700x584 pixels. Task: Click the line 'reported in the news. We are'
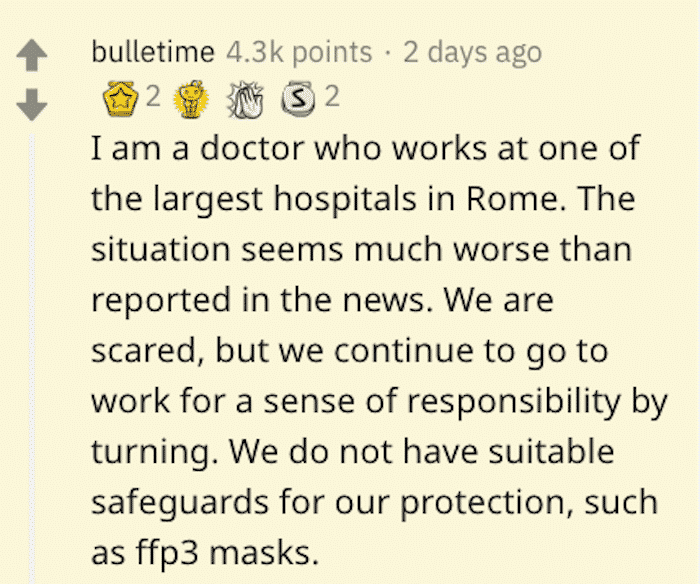coord(322,299)
